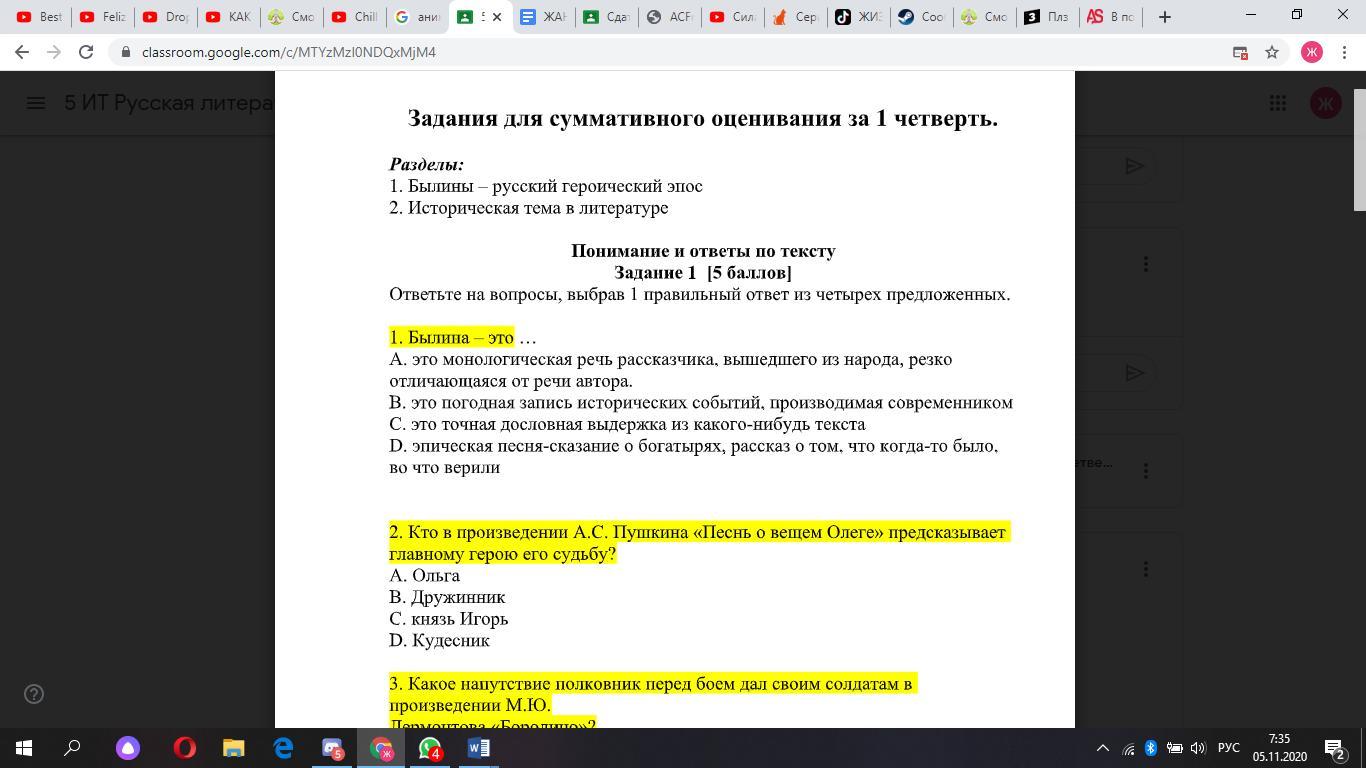Reload the current page
The width and height of the screenshot is (1366, 768).
pos(86,52)
